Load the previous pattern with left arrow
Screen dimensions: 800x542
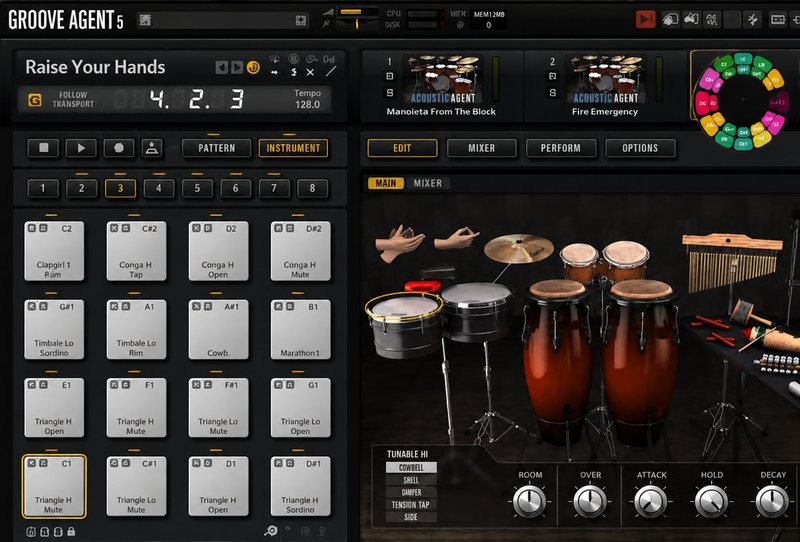click(x=221, y=67)
